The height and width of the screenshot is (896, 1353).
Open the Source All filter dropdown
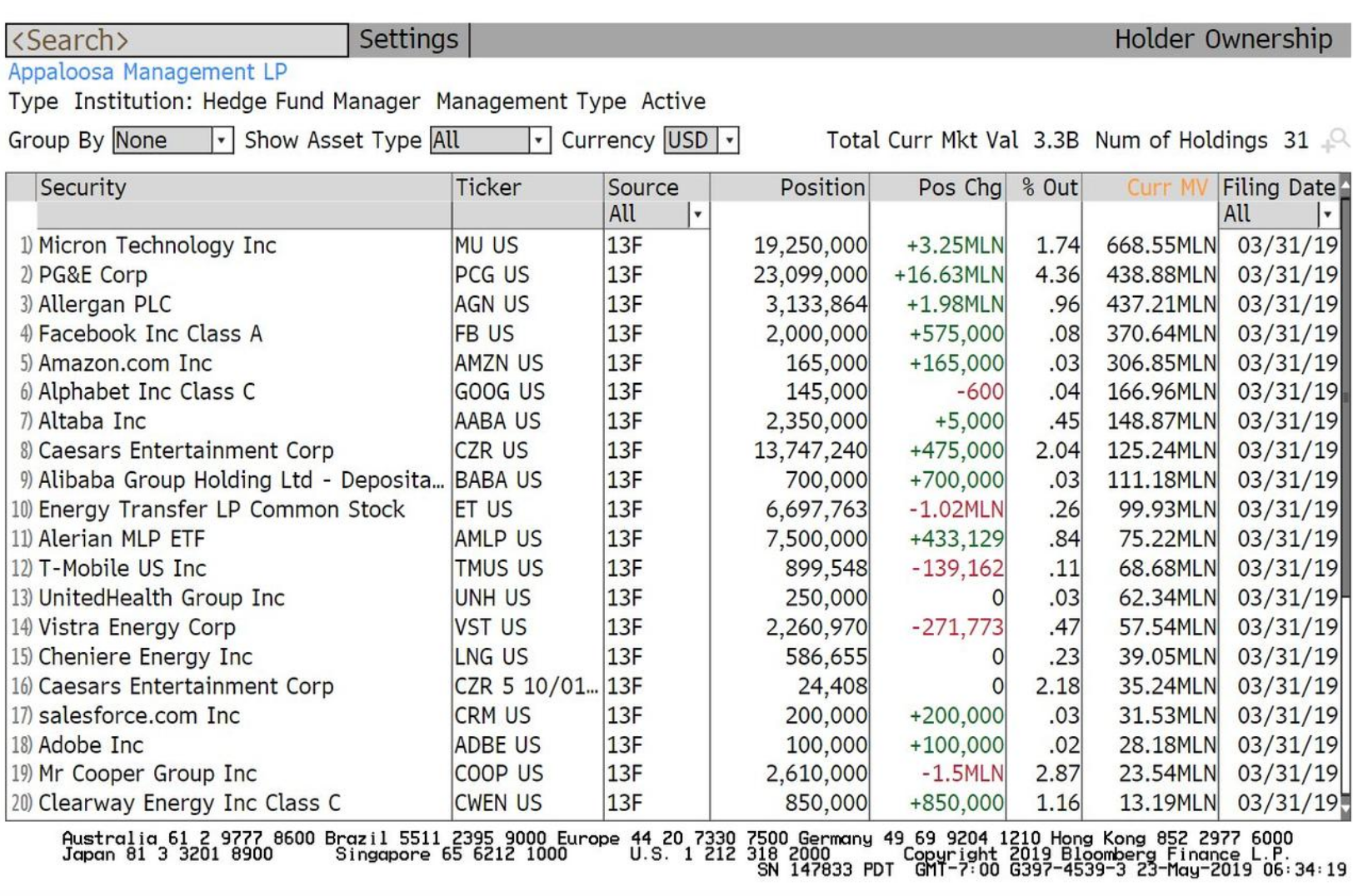(x=657, y=215)
